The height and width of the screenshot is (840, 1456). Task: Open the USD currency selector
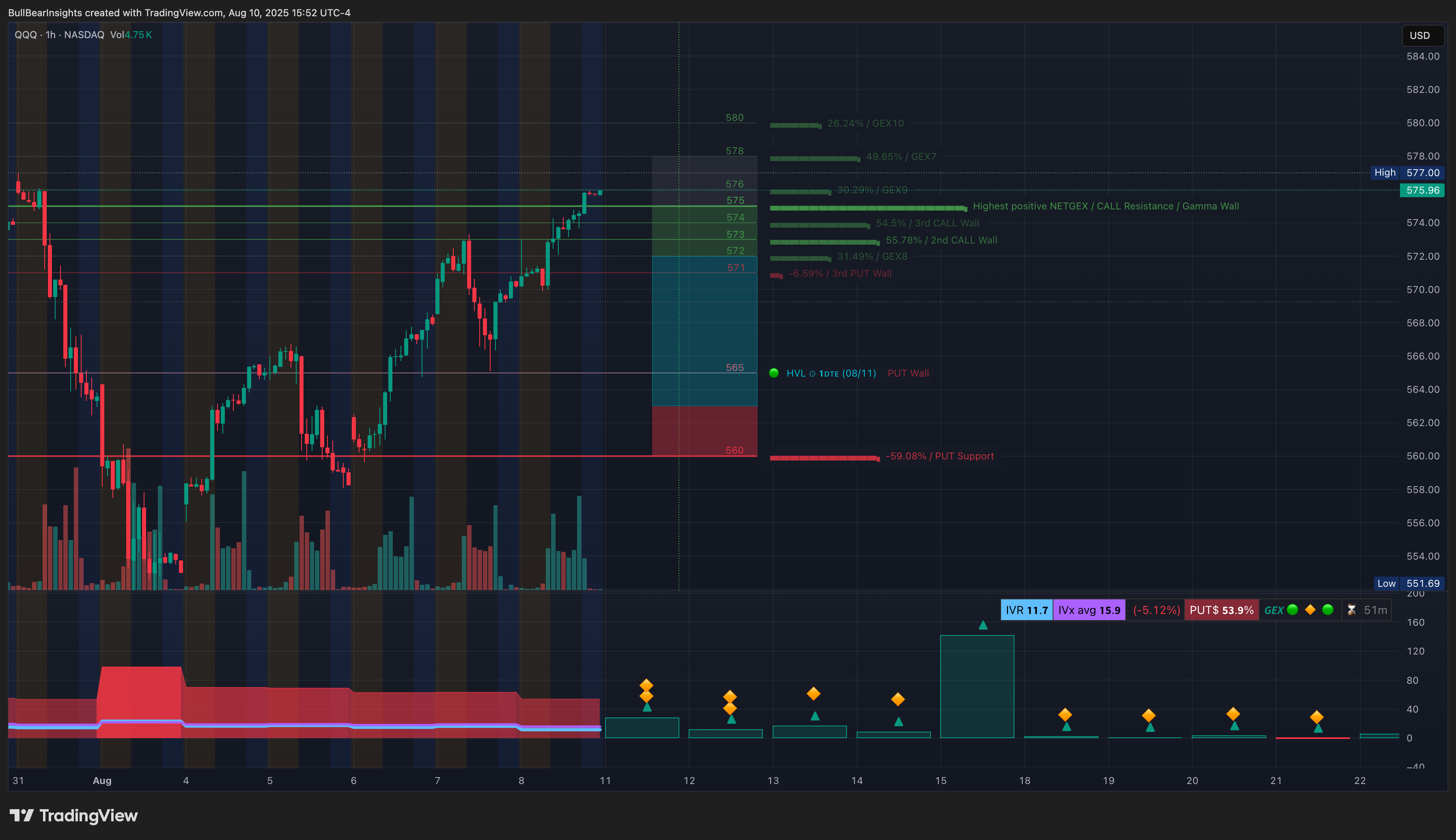tap(1423, 36)
